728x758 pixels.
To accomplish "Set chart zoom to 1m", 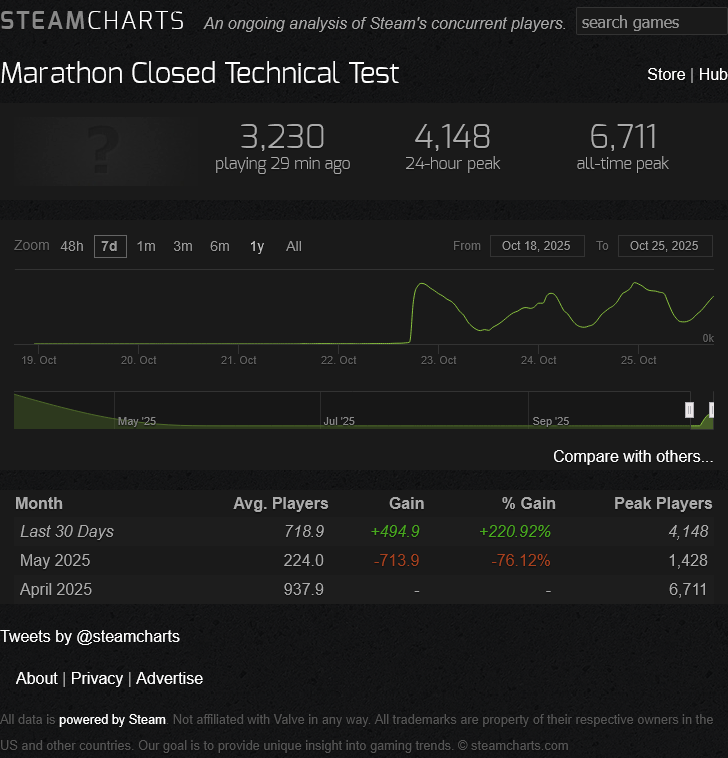I will pos(146,247).
